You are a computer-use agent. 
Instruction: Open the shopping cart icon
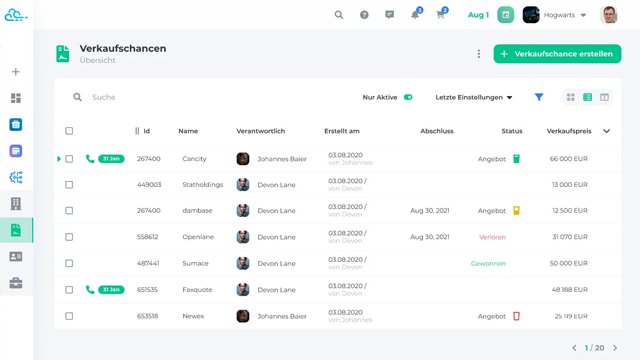pos(440,15)
